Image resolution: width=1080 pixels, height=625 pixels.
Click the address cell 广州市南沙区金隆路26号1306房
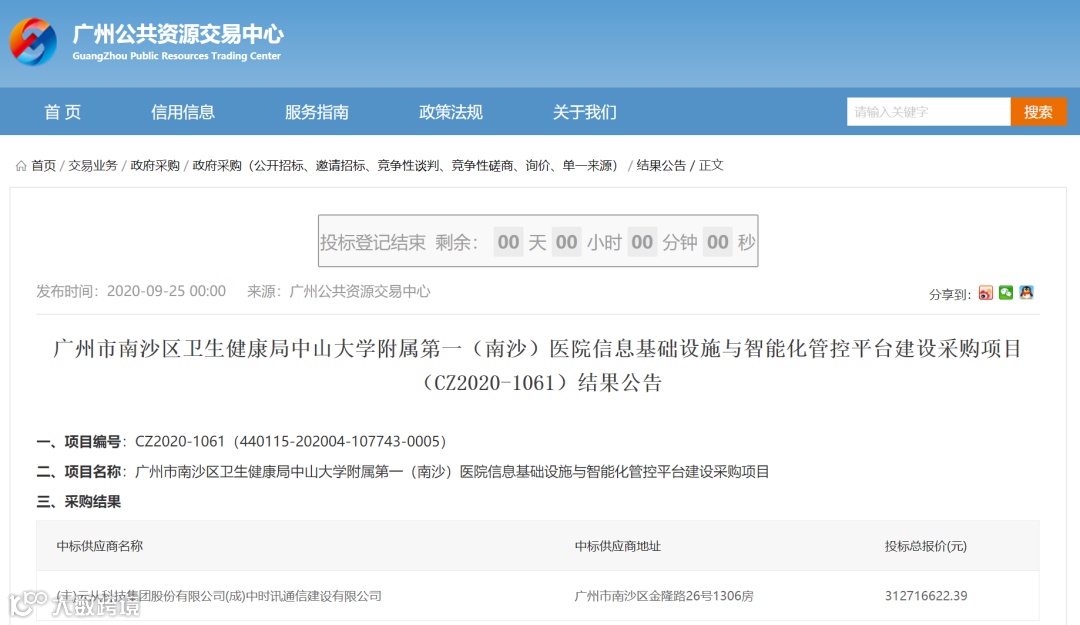pos(664,595)
